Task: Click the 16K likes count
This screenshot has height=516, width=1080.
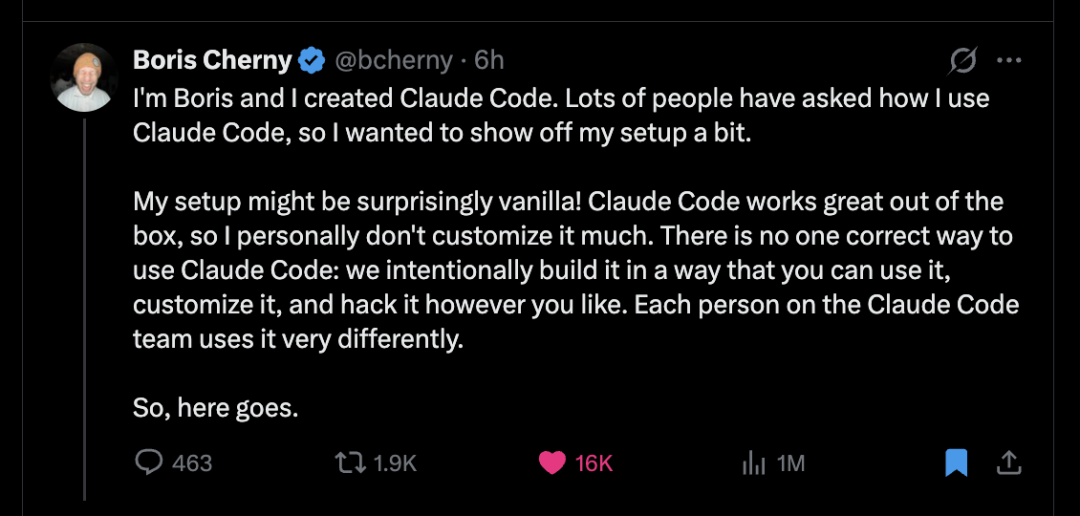Action: coord(594,463)
